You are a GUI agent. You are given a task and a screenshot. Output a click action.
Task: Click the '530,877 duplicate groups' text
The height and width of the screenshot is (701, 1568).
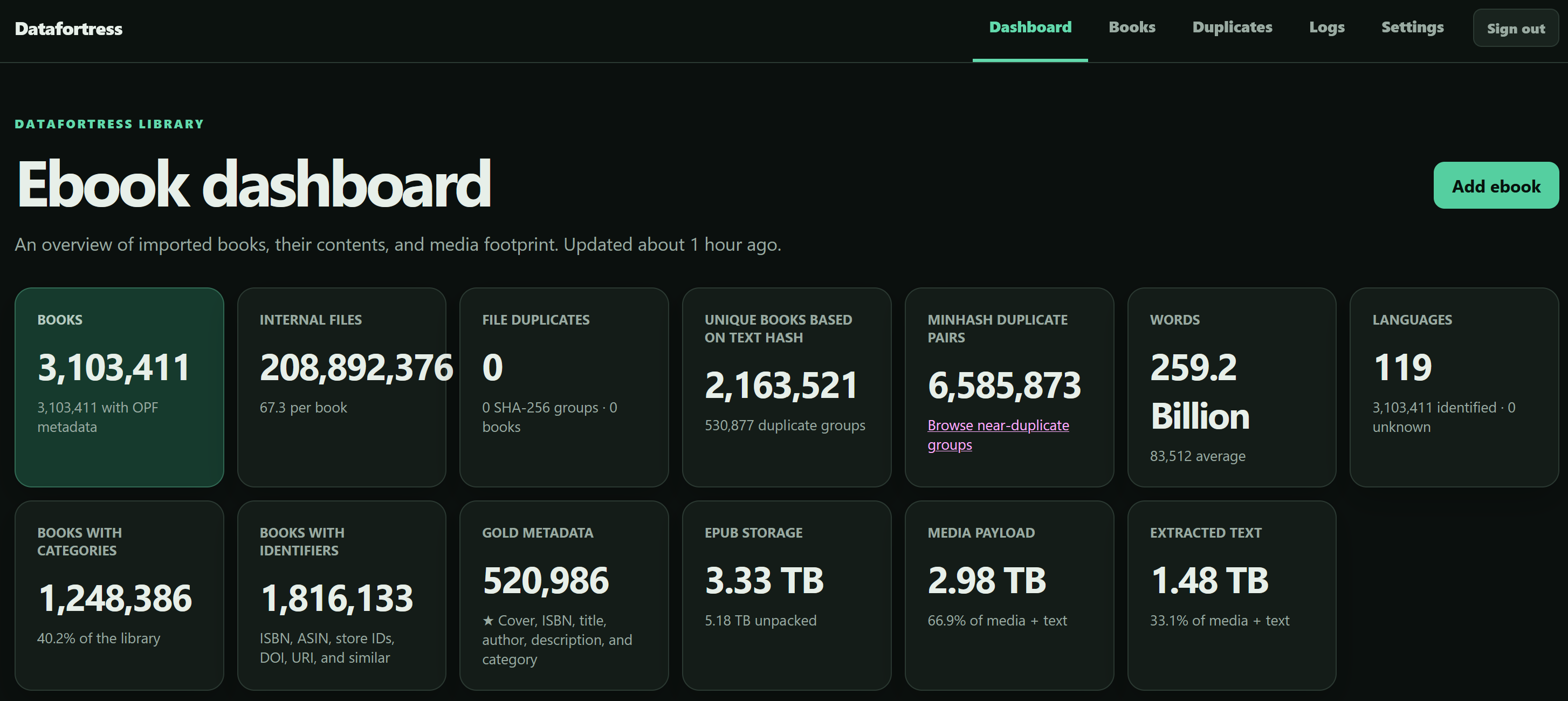click(785, 425)
